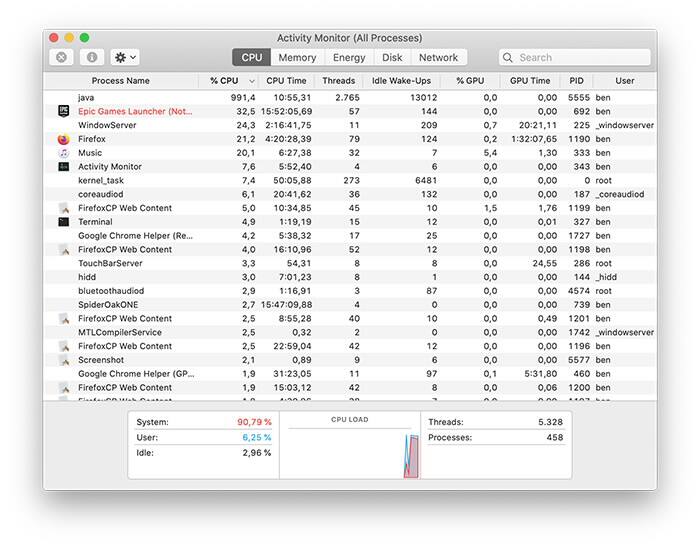Image resolution: width=700 pixels, height=547 pixels.
Task: Click icon of FirefoxCP Web Content PID 1200
Action: 64,388
